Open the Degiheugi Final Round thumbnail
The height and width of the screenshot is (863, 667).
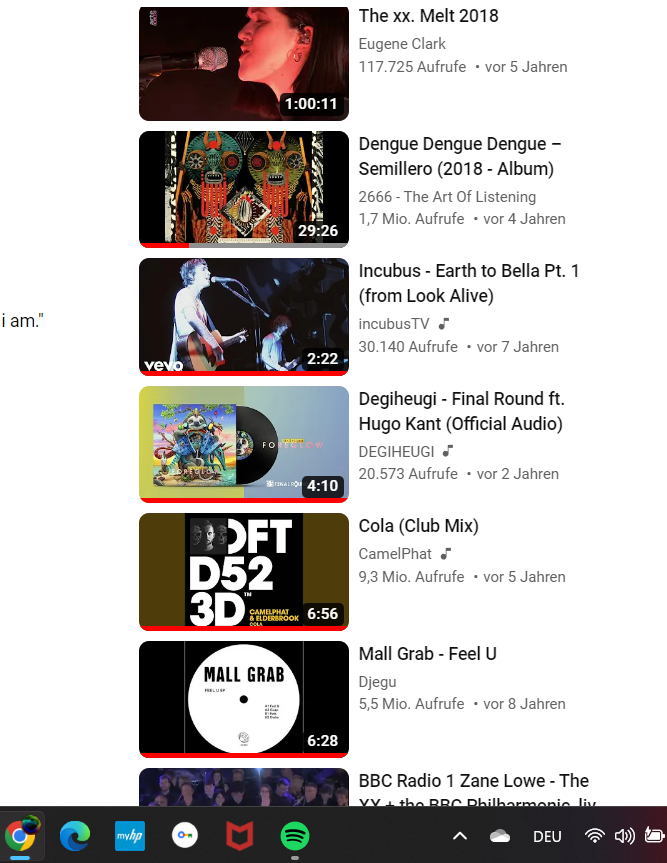(x=244, y=444)
